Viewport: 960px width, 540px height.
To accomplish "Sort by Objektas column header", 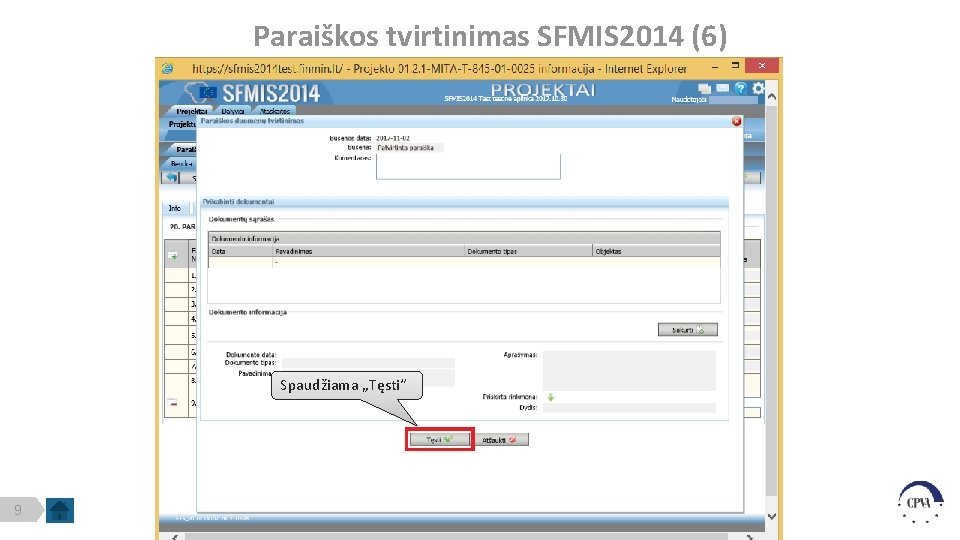I will pos(656,252).
